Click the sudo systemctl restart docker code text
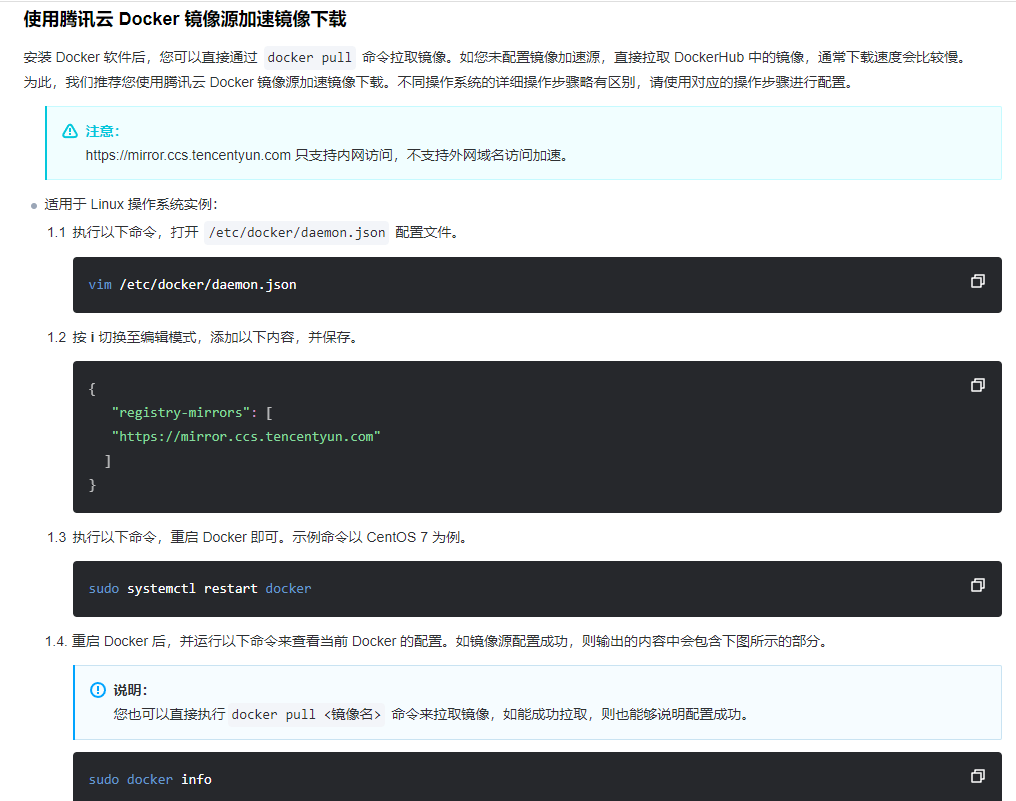1016x801 pixels. (x=200, y=588)
